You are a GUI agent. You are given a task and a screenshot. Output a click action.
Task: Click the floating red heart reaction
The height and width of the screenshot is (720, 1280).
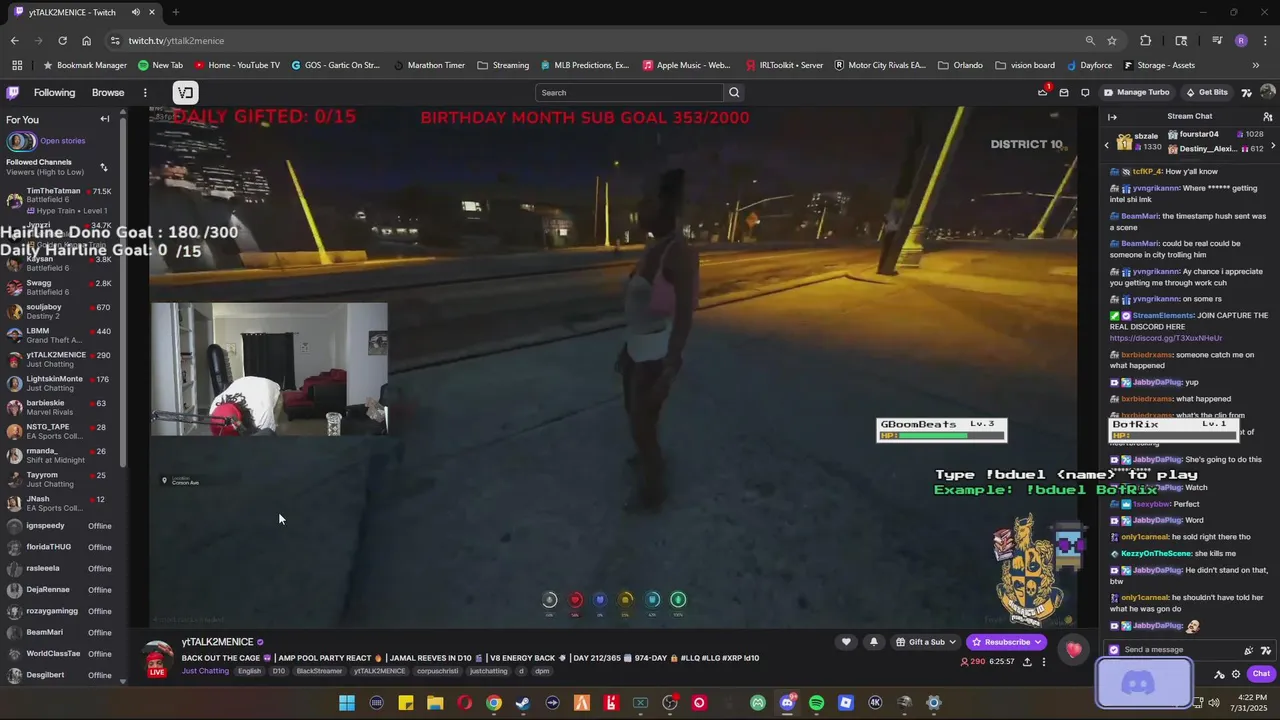click(1074, 650)
